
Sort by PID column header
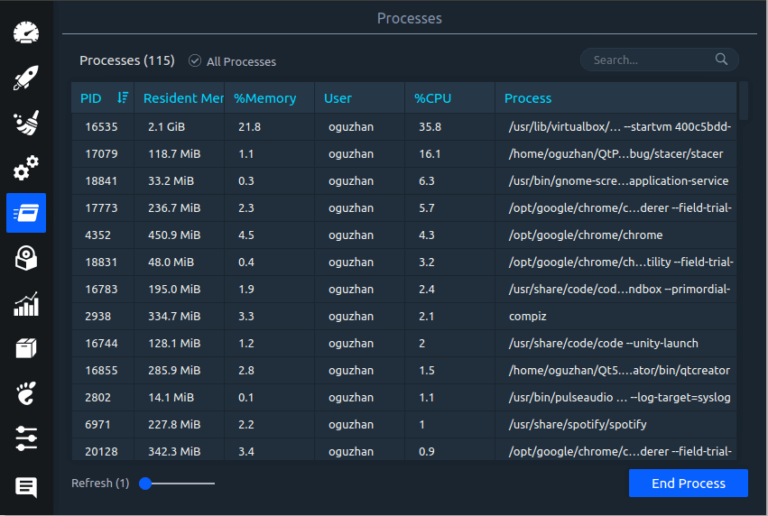click(91, 98)
